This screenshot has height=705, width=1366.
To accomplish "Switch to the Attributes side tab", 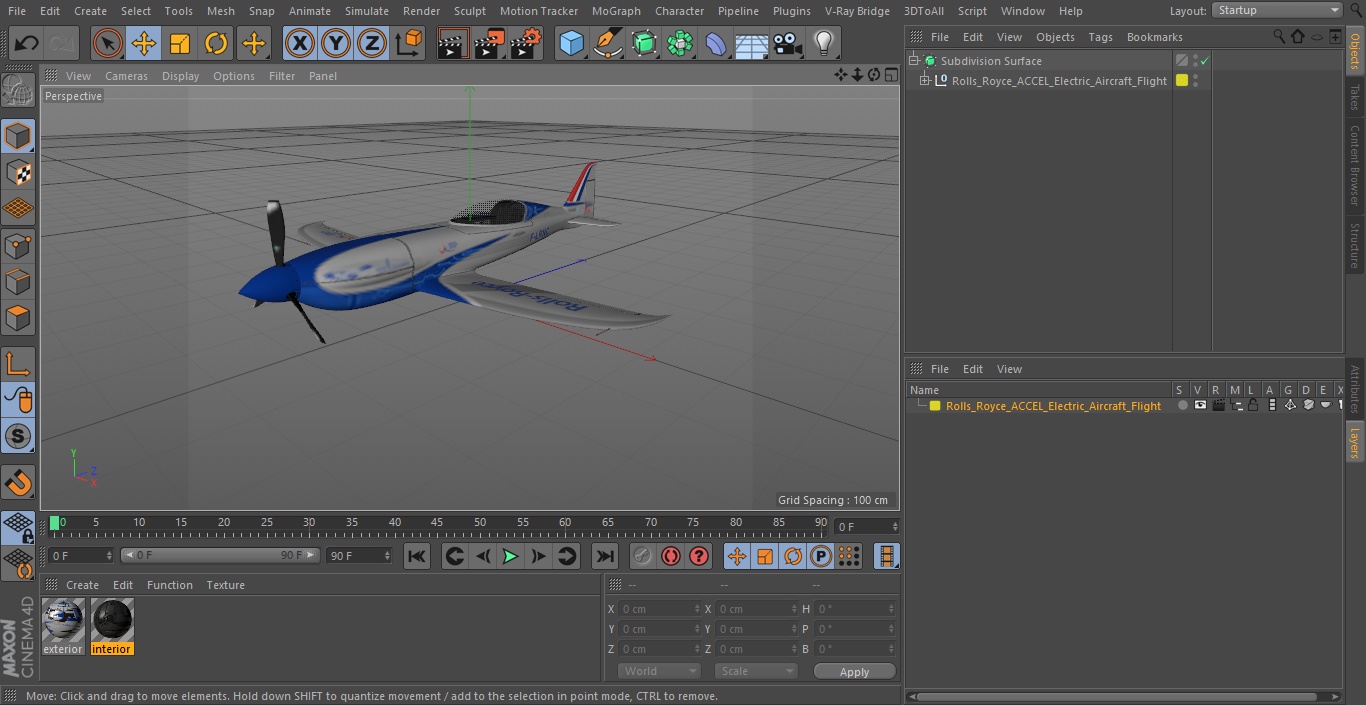I will (x=1355, y=389).
